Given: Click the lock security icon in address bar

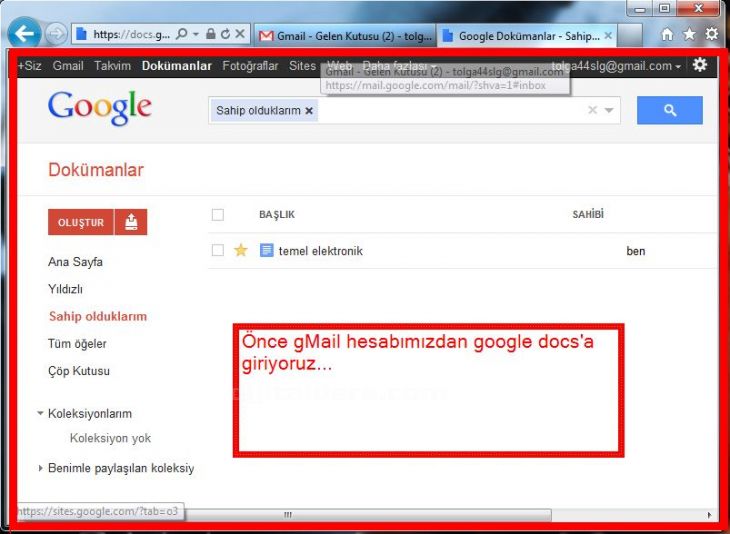Looking at the screenshot, I should pyautogui.click(x=211, y=34).
